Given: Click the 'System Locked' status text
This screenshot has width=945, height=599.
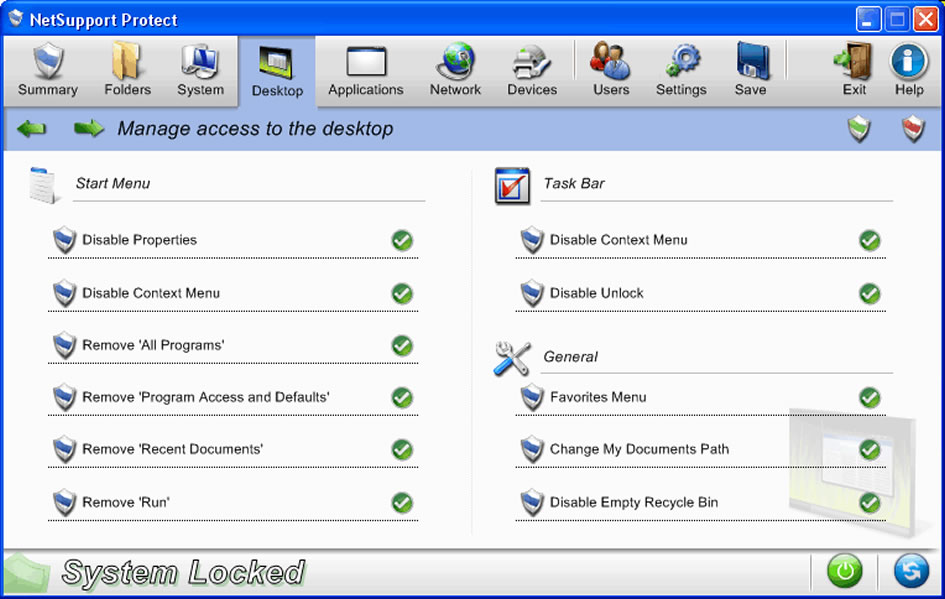Looking at the screenshot, I should coord(184,572).
